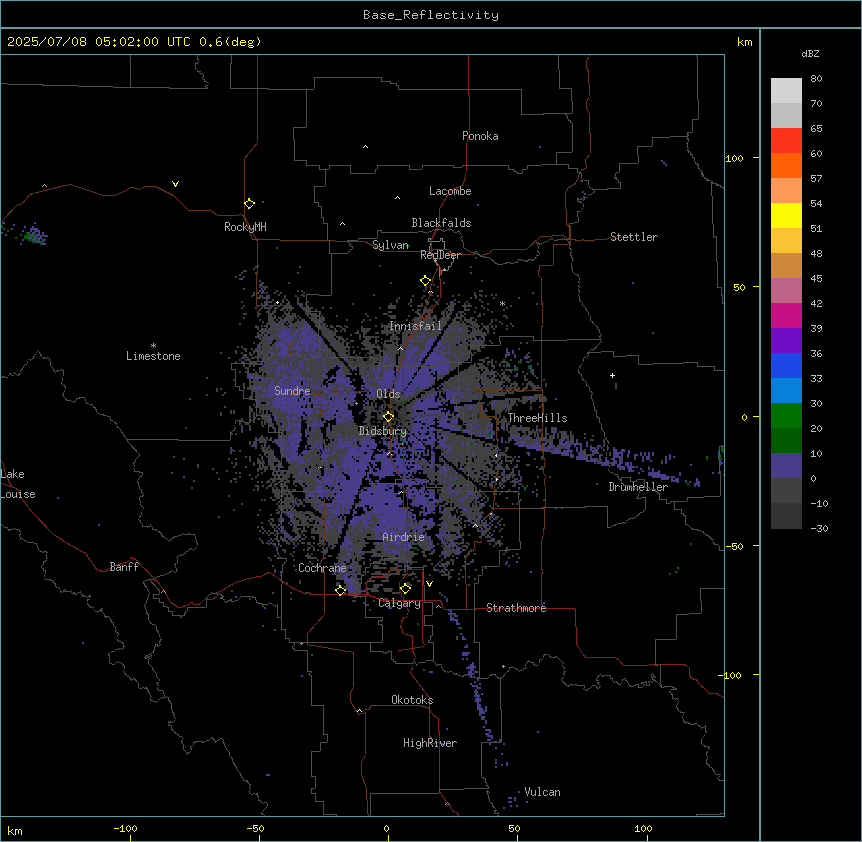Screen dimensions: 862x842
Task: Click the white caret marker west of Ponoka
Action: 365,147
